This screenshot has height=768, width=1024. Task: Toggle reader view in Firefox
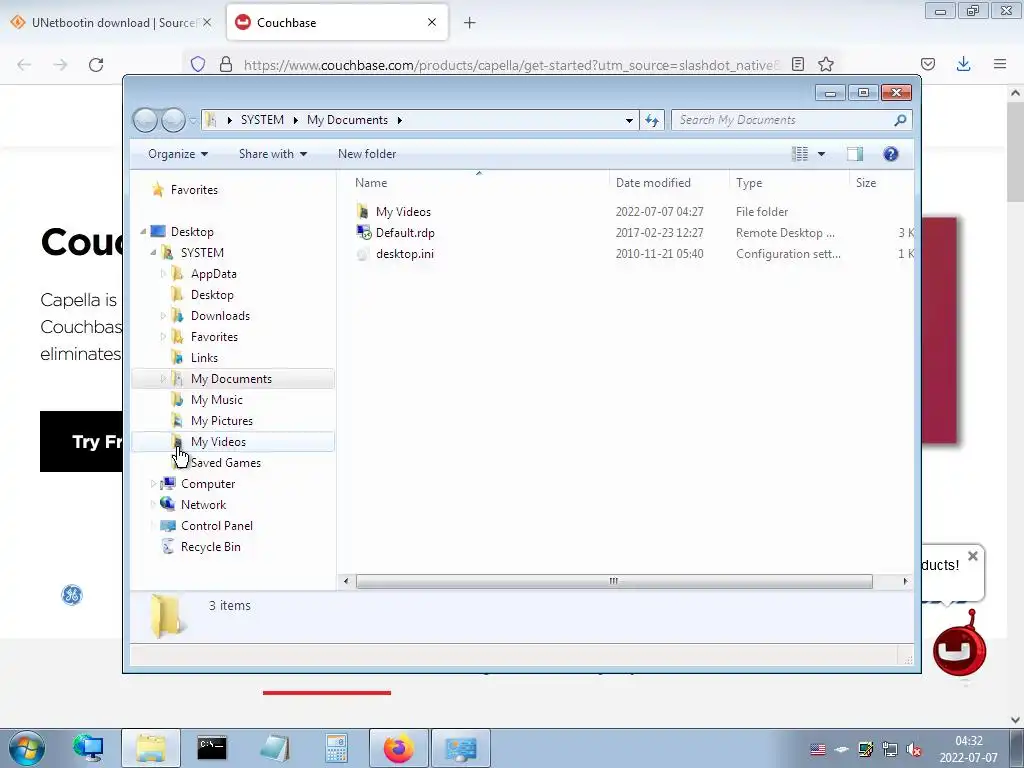click(x=797, y=64)
